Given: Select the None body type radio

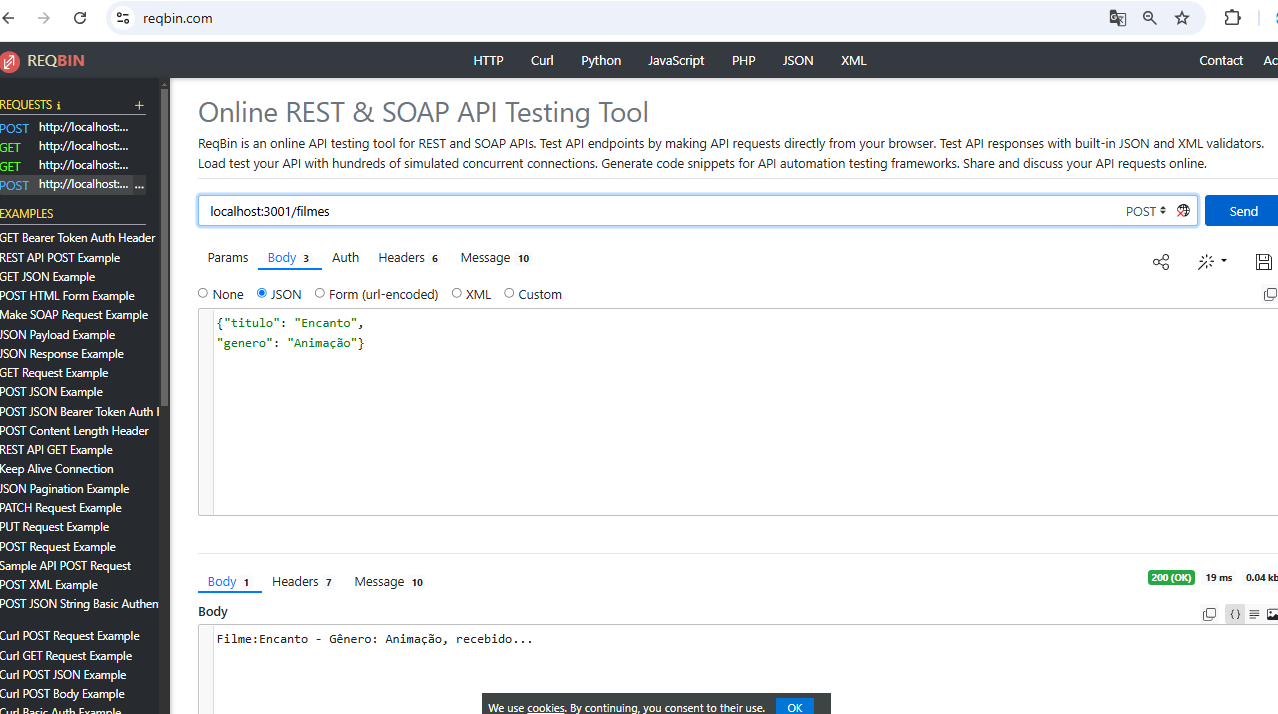Looking at the screenshot, I should pyautogui.click(x=203, y=294).
